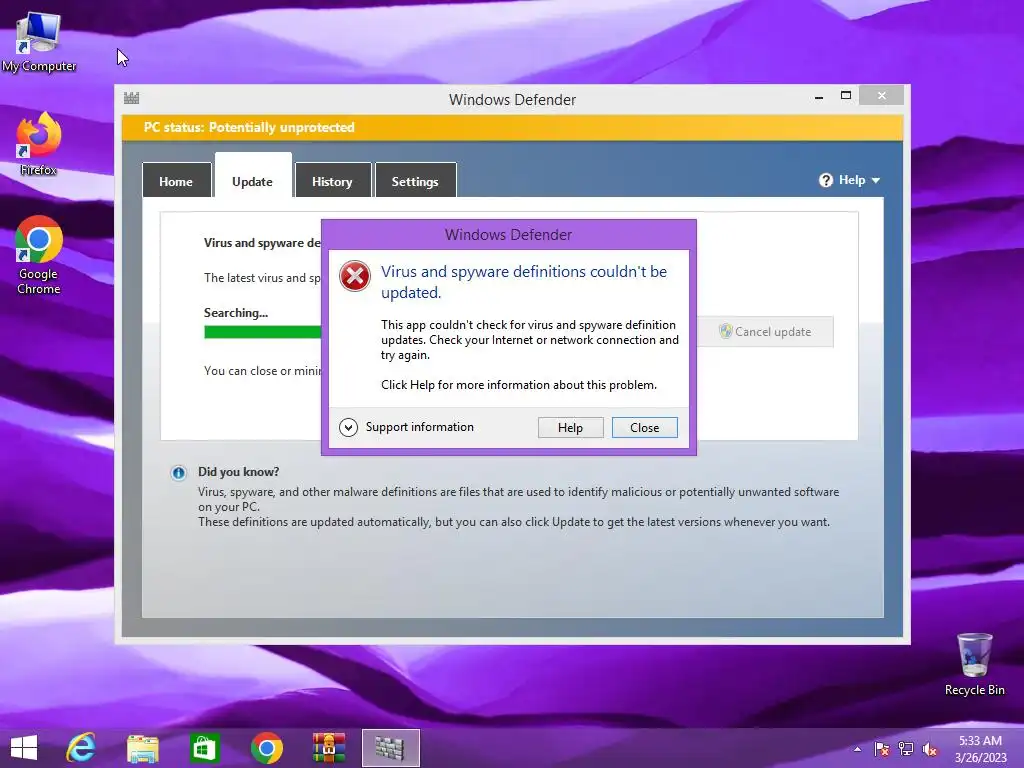
Task: Maximize the Windows Defender window
Action: point(846,96)
